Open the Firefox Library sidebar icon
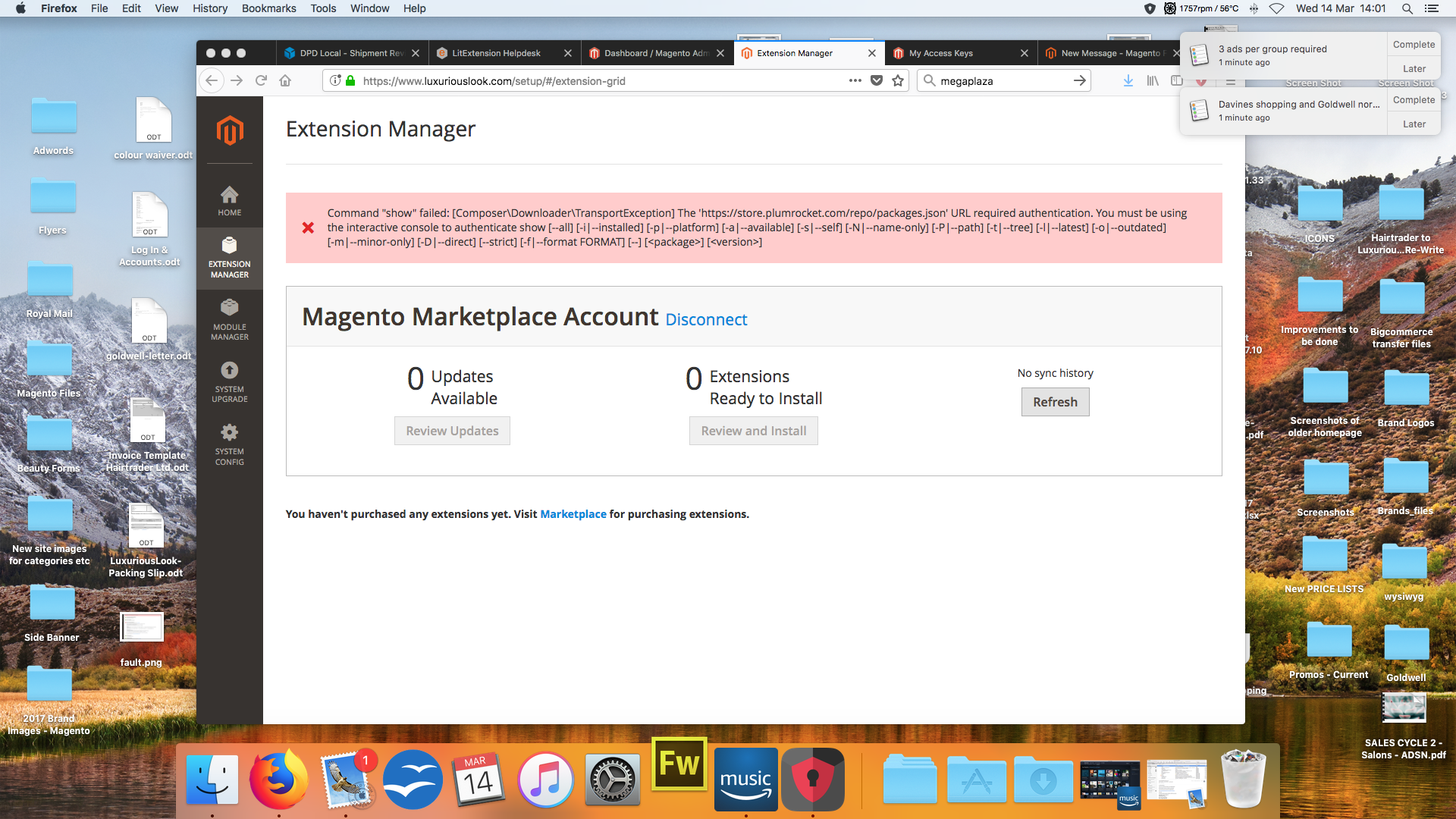 point(1153,80)
